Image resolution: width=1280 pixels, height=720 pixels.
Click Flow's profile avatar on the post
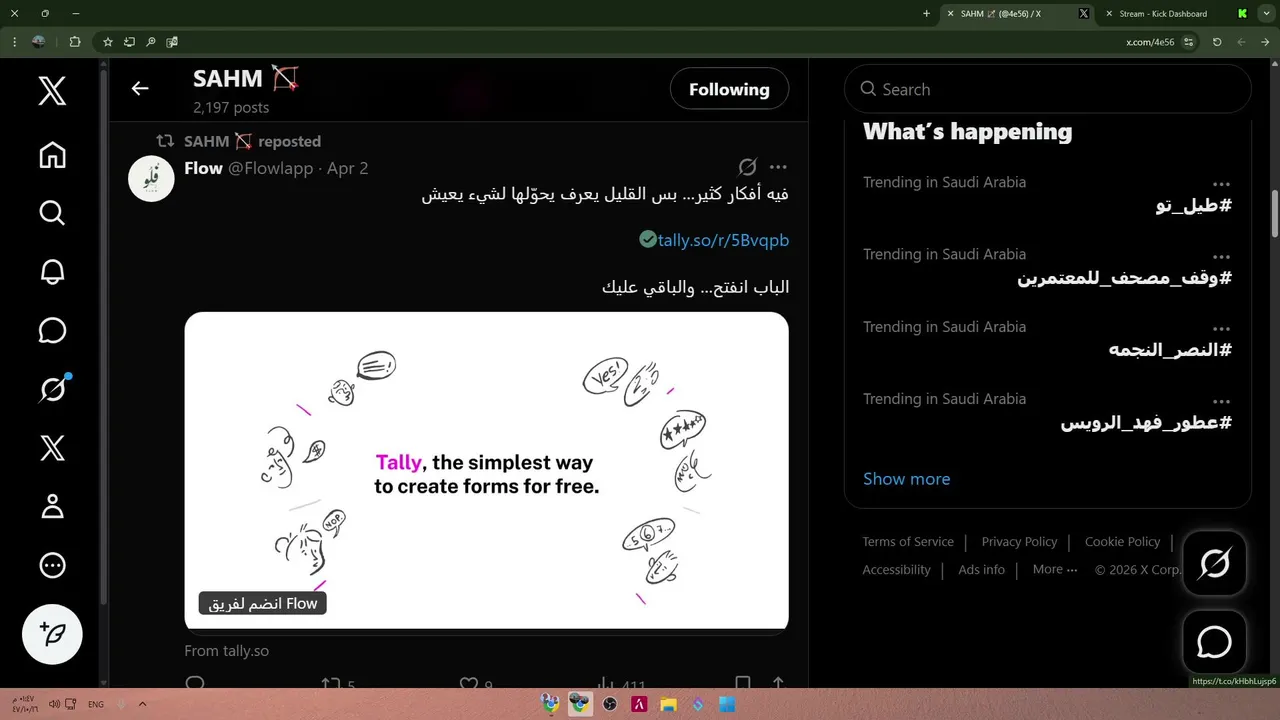tap(151, 178)
